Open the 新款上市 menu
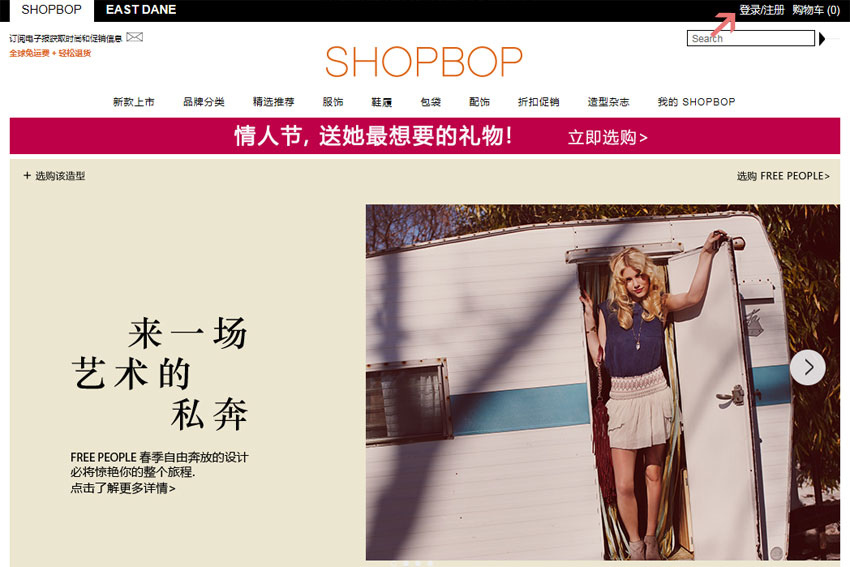The image size is (850, 567). (134, 102)
